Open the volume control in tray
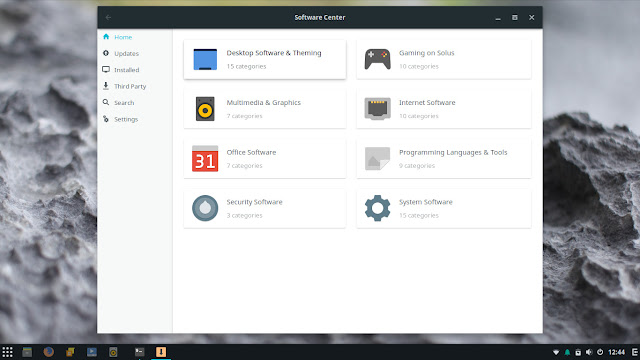Image resolution: width=640 pixels, height=360 pixels. point(589,352)
